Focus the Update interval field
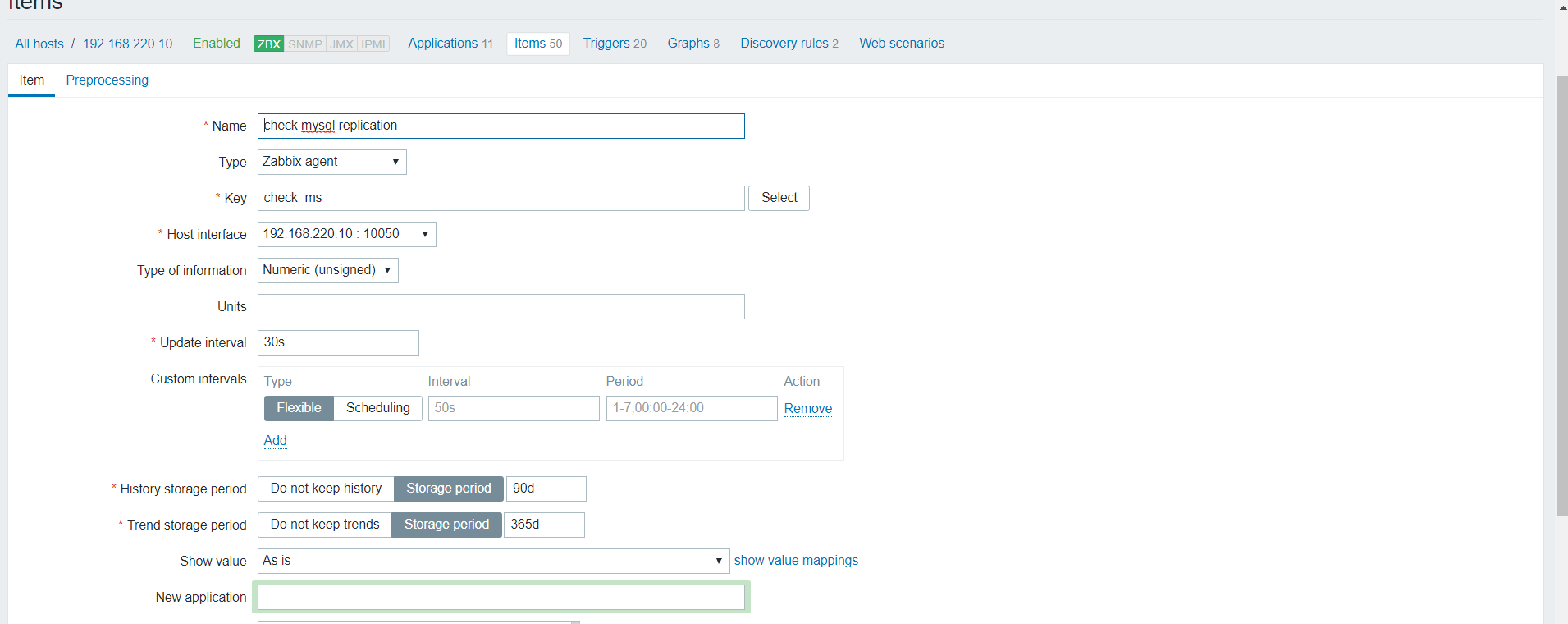This screenshot has height=624, width=1568. point(338,342)
